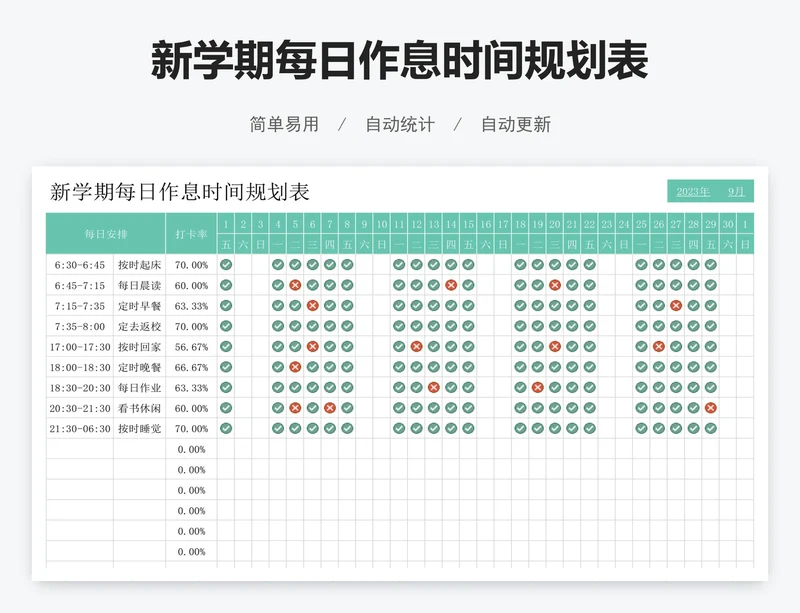The height and width of the screenshot is (613, 800).
Task: Click the 按时睡觉 task name cell
Action: tap(139, 428)
